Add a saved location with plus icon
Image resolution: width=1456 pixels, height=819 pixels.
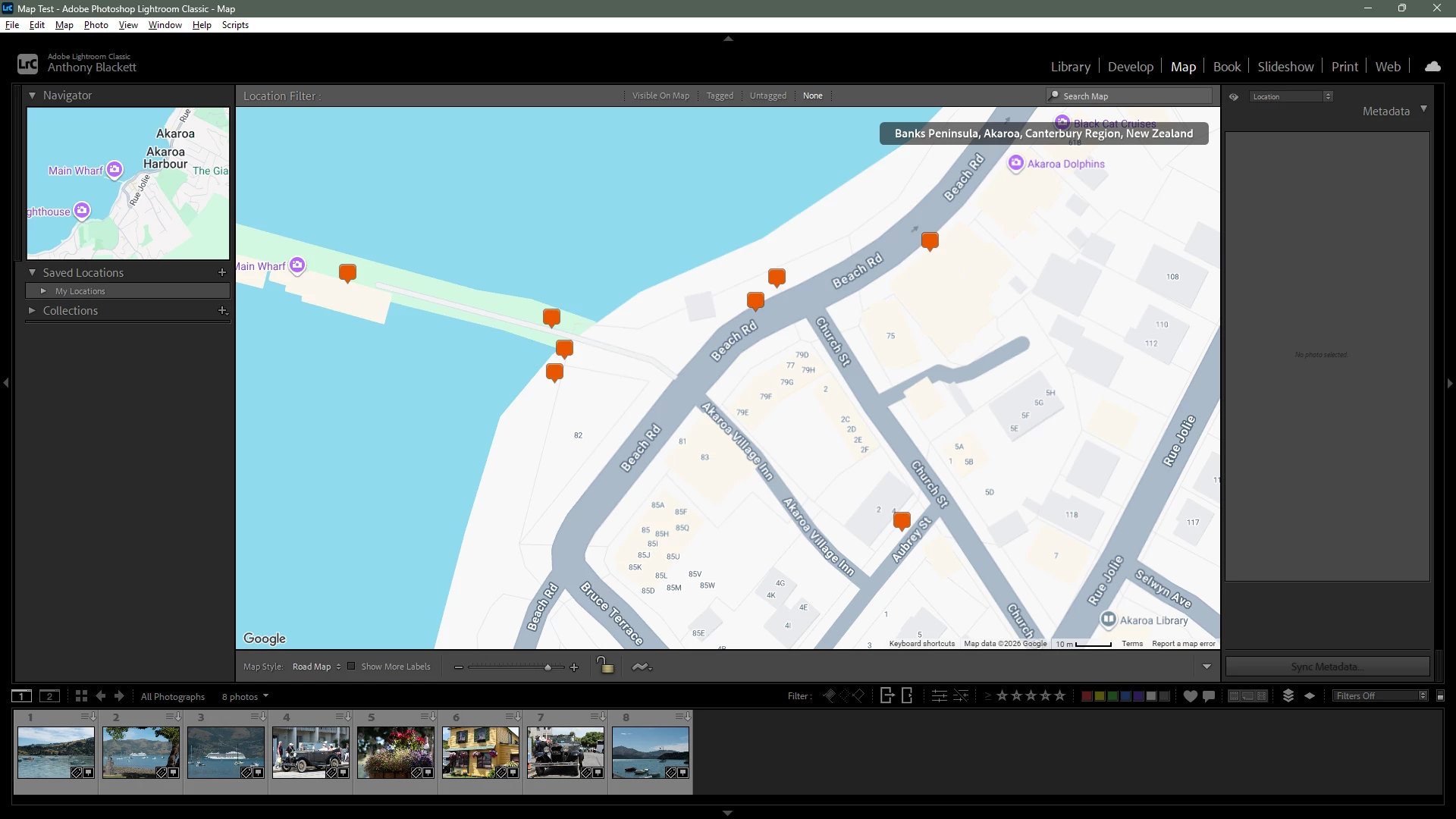[222, 272]
